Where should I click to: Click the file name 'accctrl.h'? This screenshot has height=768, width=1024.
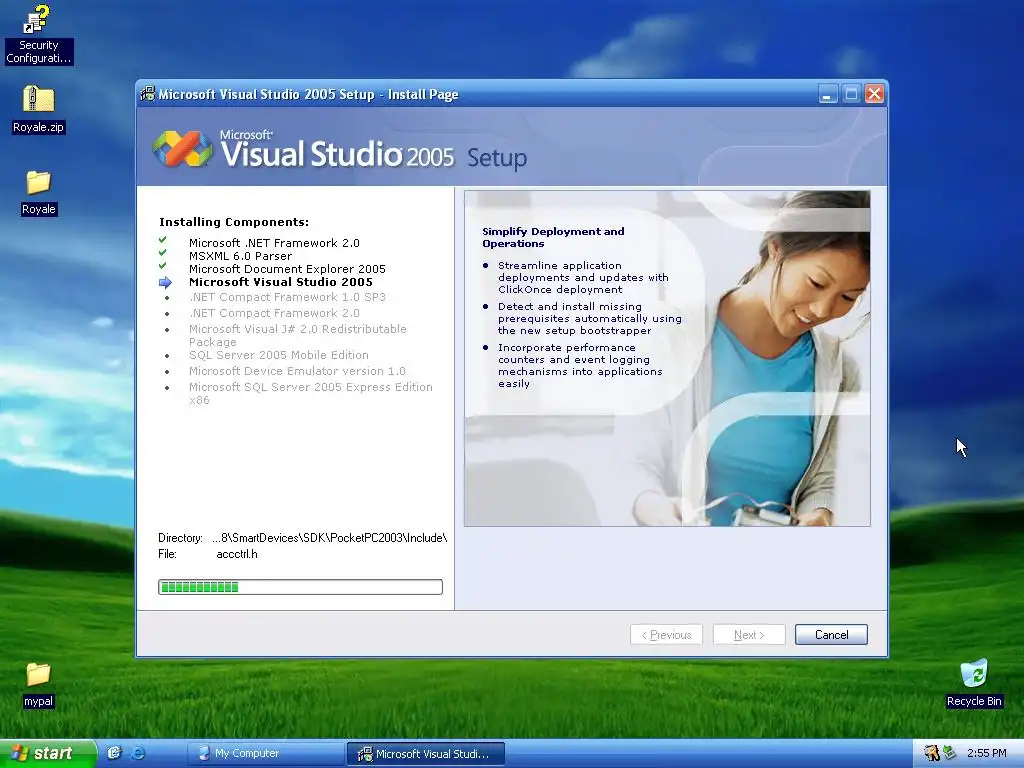[x=236, y=554]
